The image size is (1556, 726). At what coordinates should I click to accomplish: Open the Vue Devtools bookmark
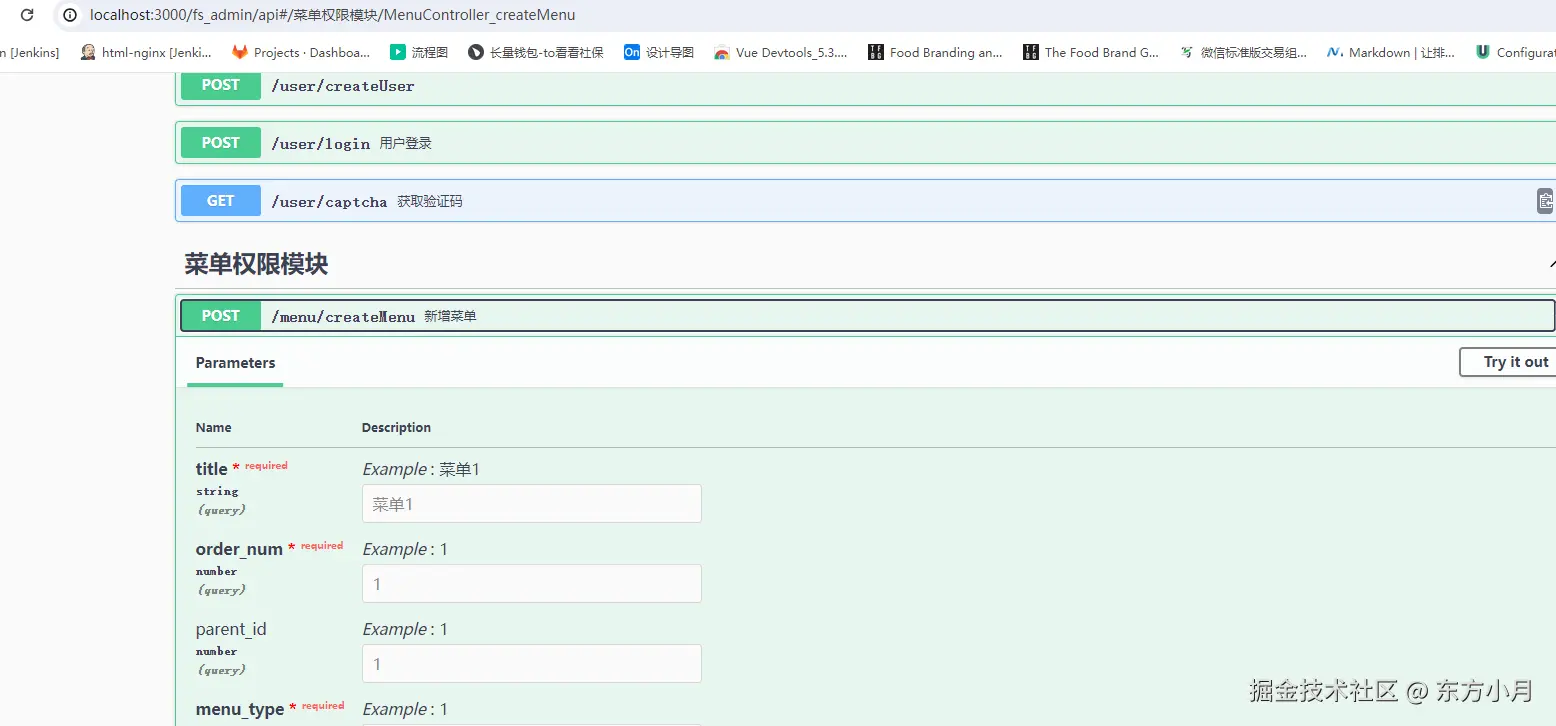(x=781, y=52)
